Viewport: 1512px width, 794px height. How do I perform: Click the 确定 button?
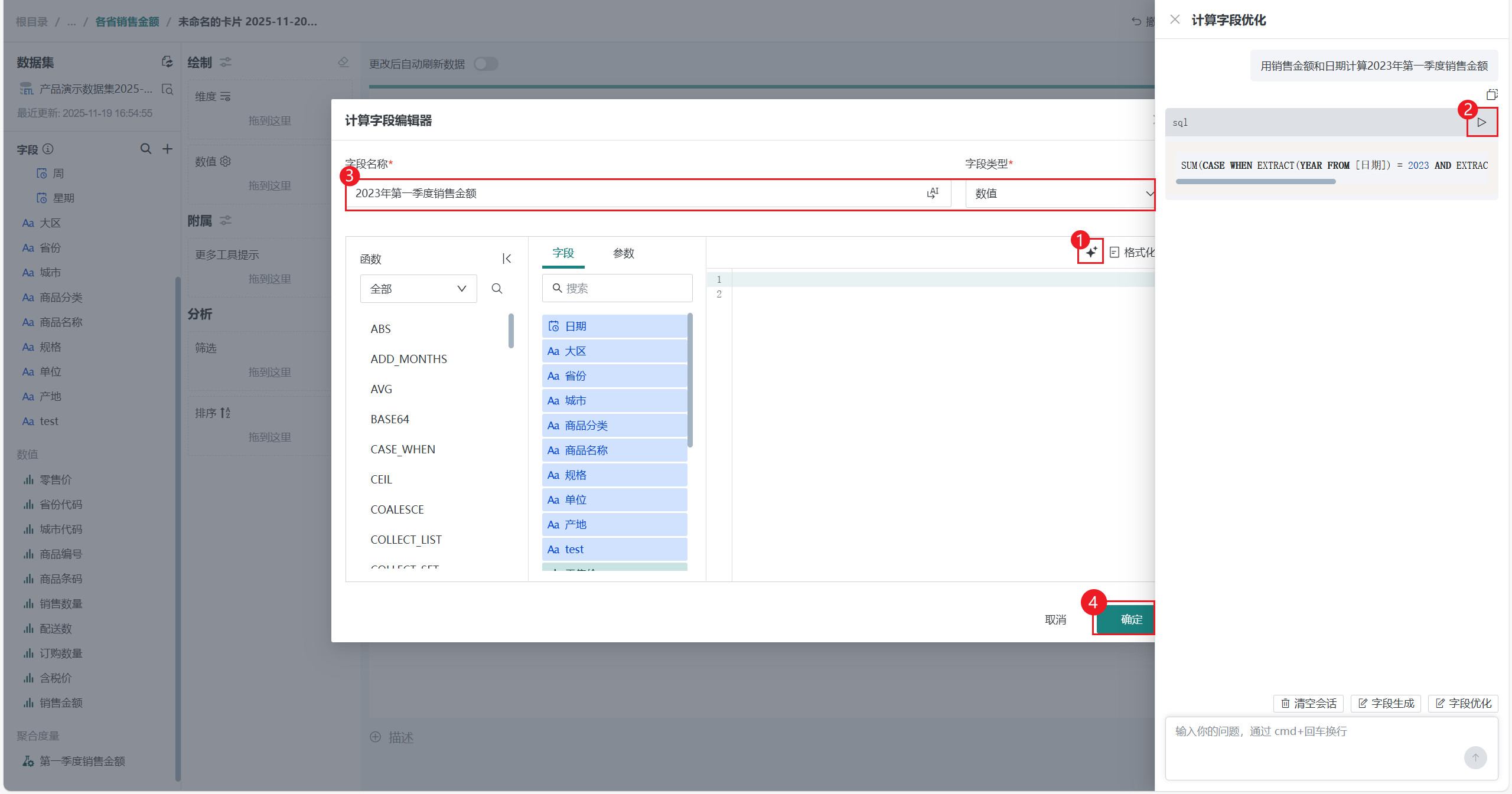pos(1130,619)
